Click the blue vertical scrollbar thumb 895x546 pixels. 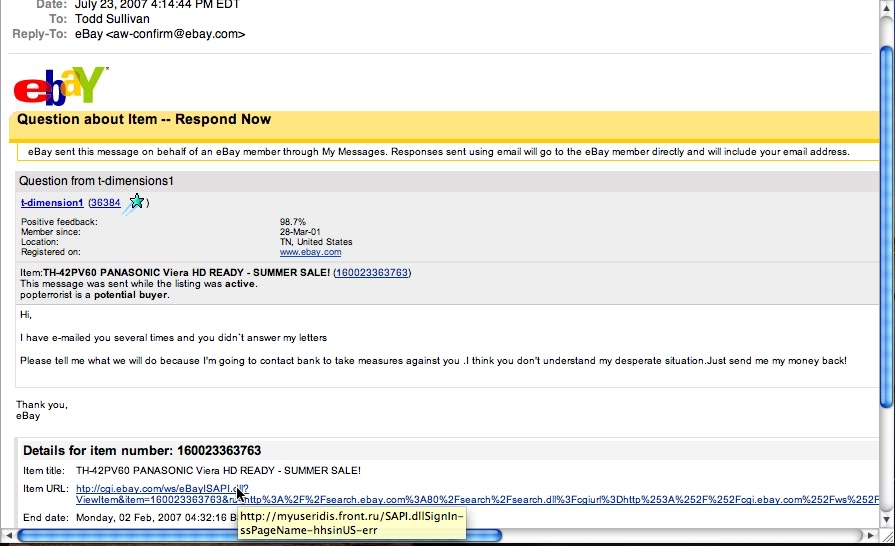[x=886, y=227]
